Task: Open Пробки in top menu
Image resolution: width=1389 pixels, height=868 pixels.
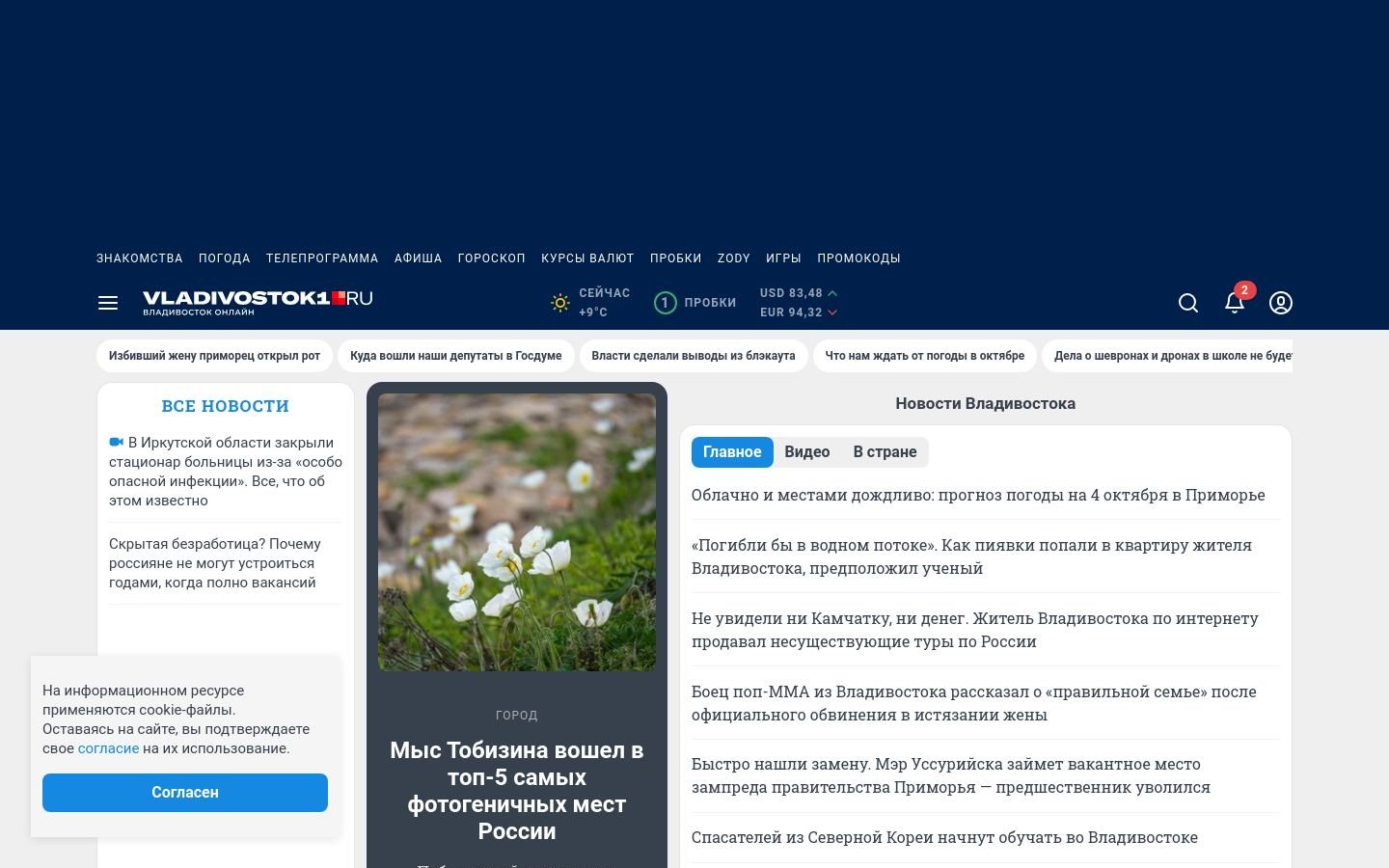Action: (676, 258)
